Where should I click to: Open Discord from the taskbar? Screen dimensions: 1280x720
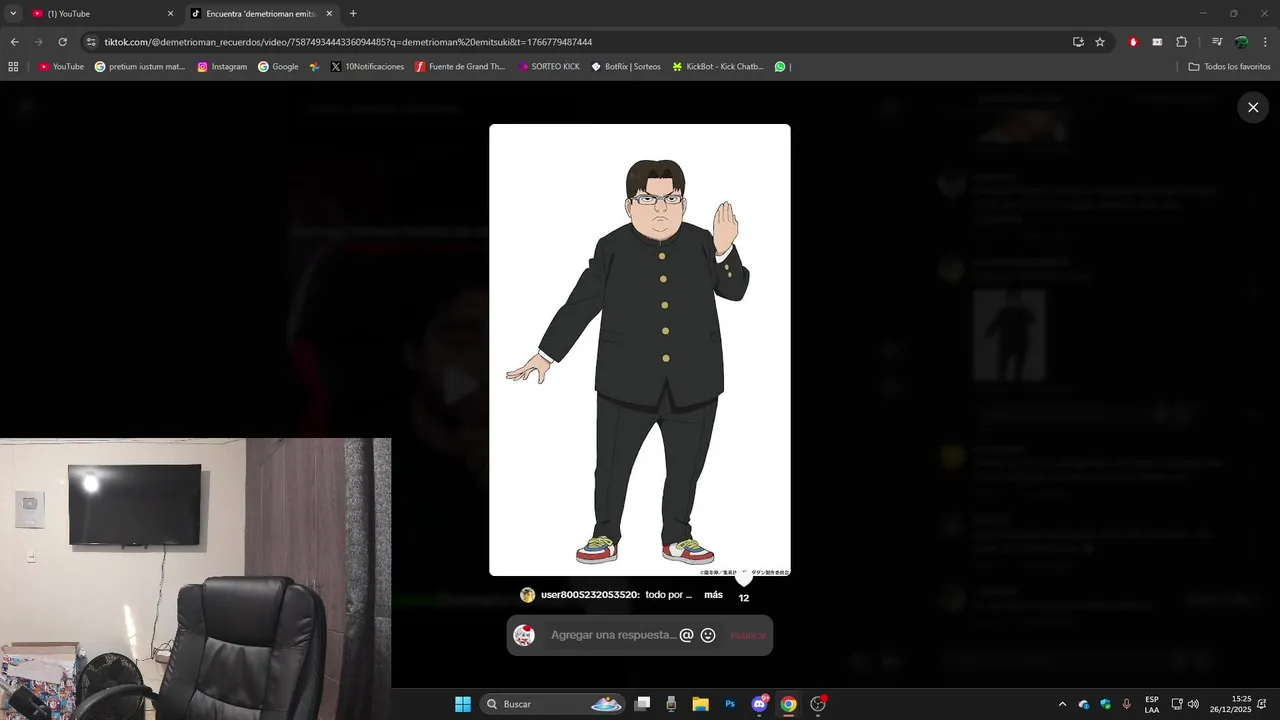pyautogui.click(x=759, y=704)
